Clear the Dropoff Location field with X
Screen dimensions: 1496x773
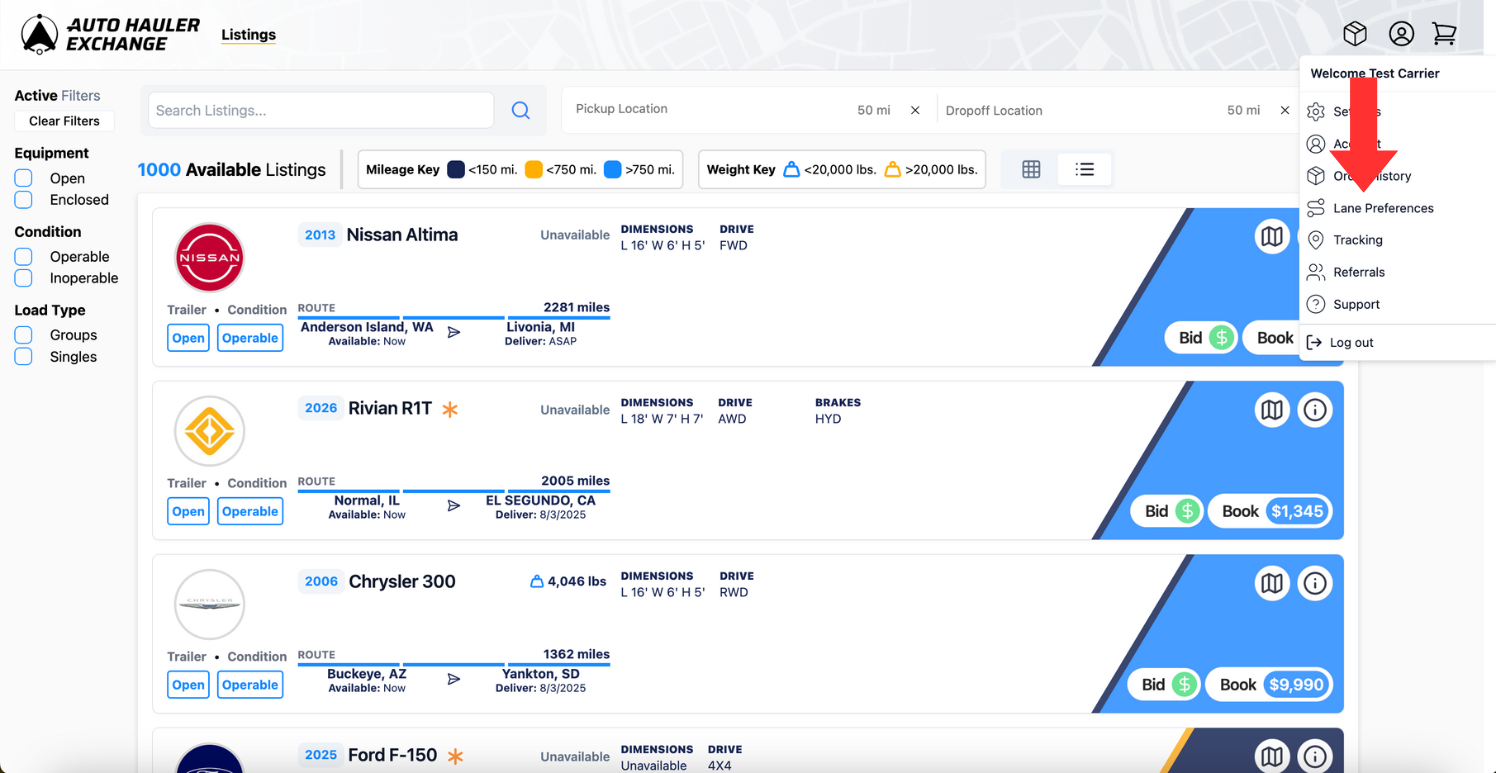(x=1285, y=110)
